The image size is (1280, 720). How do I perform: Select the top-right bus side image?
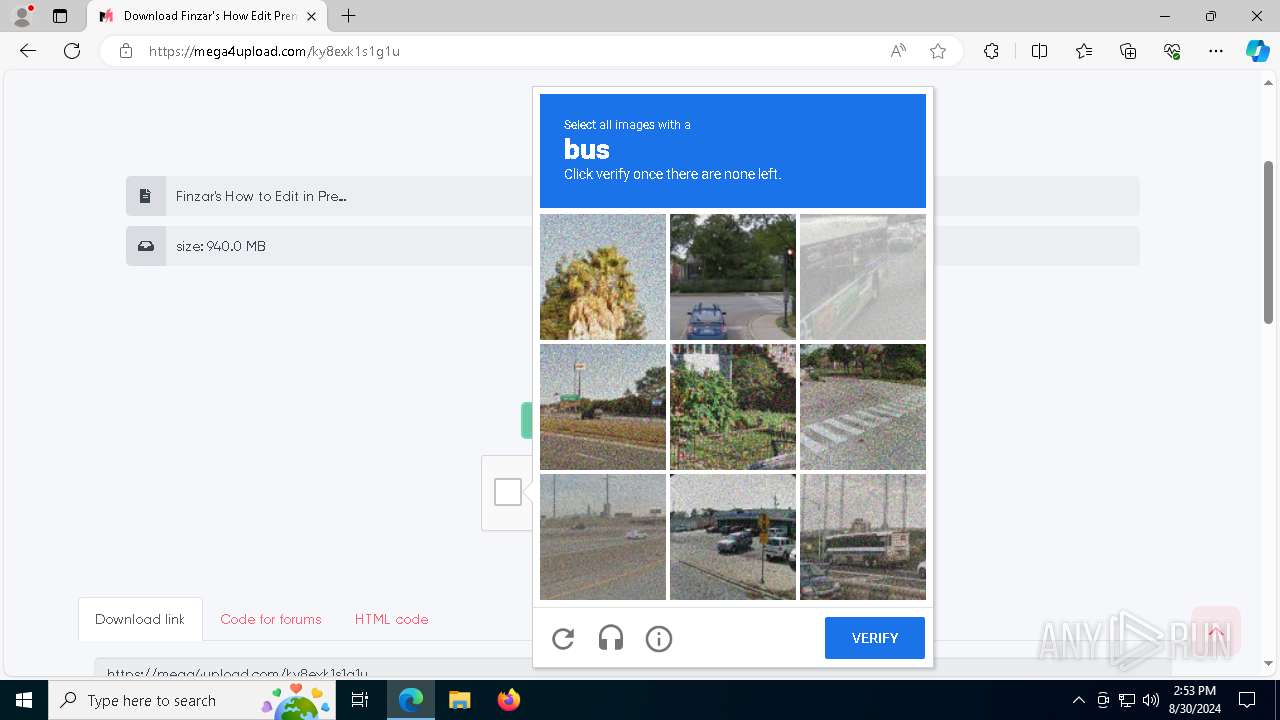(x=863, y=277)
